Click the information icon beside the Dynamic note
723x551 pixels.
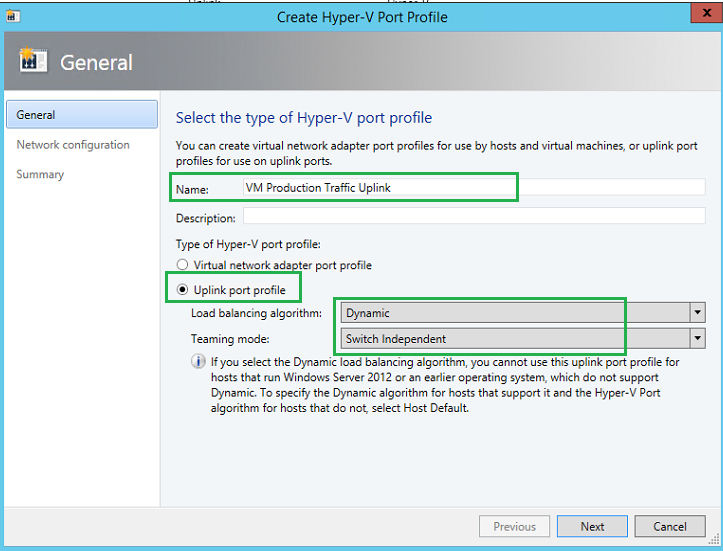(x=198, y=361)
